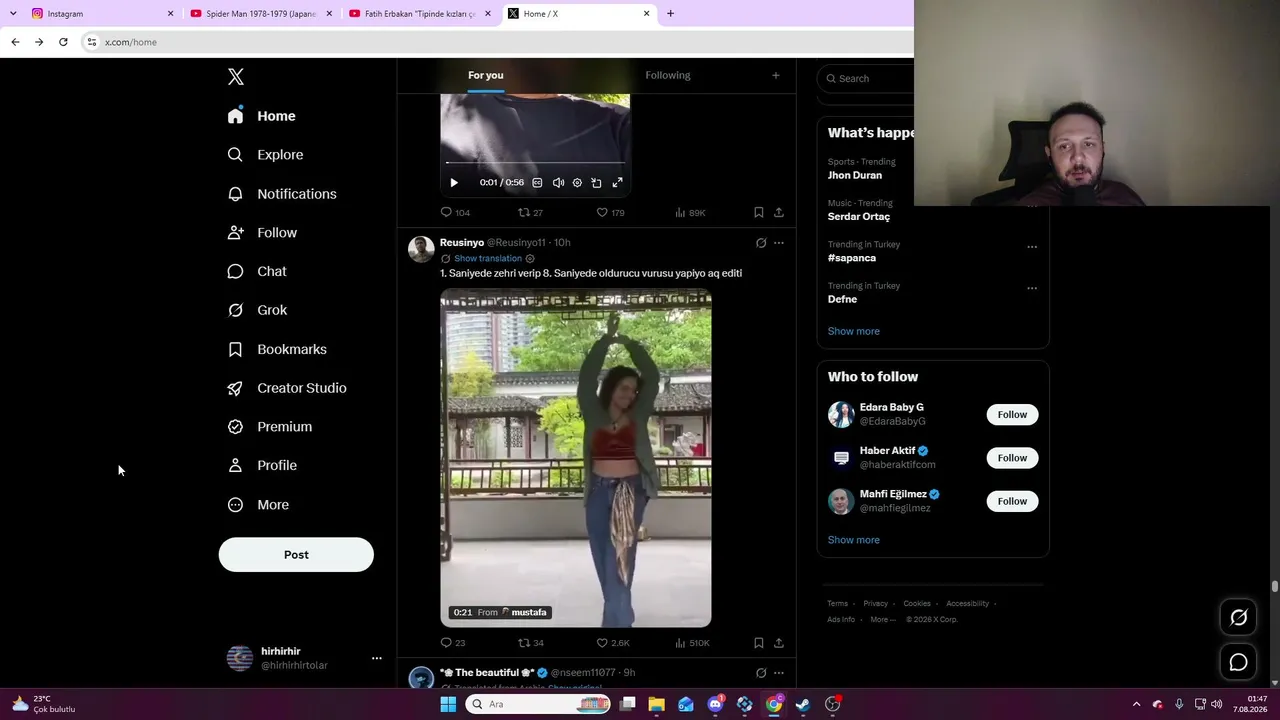Viewport: 1280px width, 720px height.
Task: Open the Windows Start menu
Action: click(448, 704)
